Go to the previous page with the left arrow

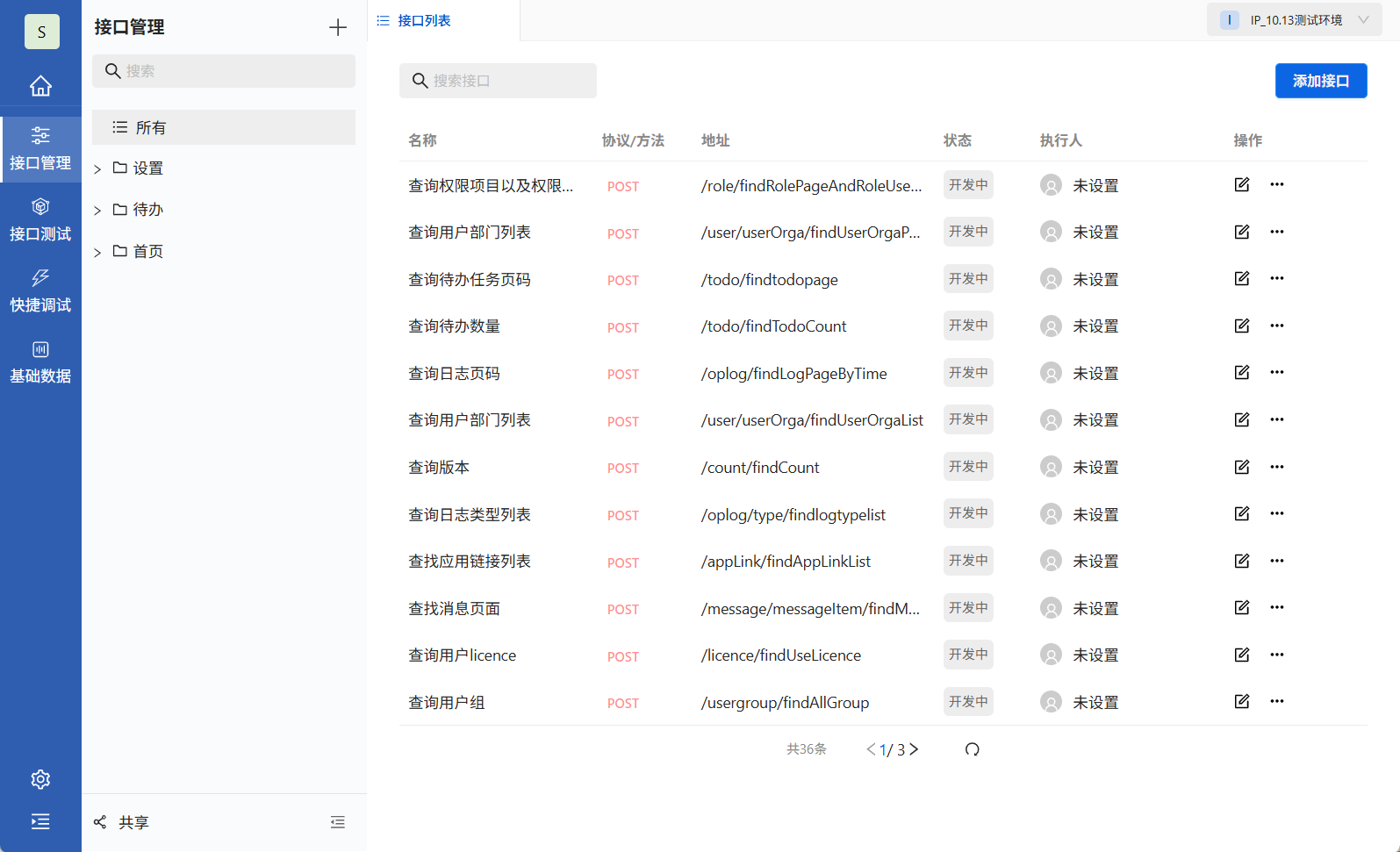[871, 749]
